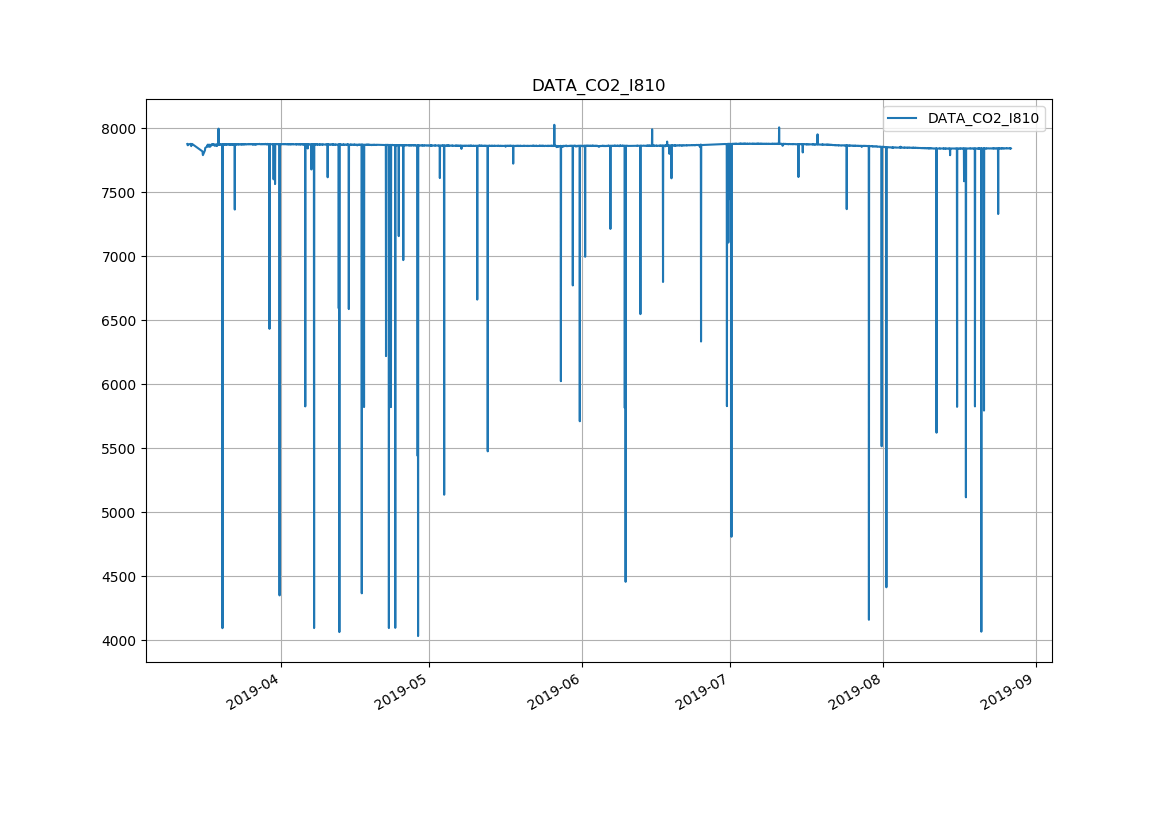
Task: Pick the 2019-06 x-axis date label
Action: [558, 689]
